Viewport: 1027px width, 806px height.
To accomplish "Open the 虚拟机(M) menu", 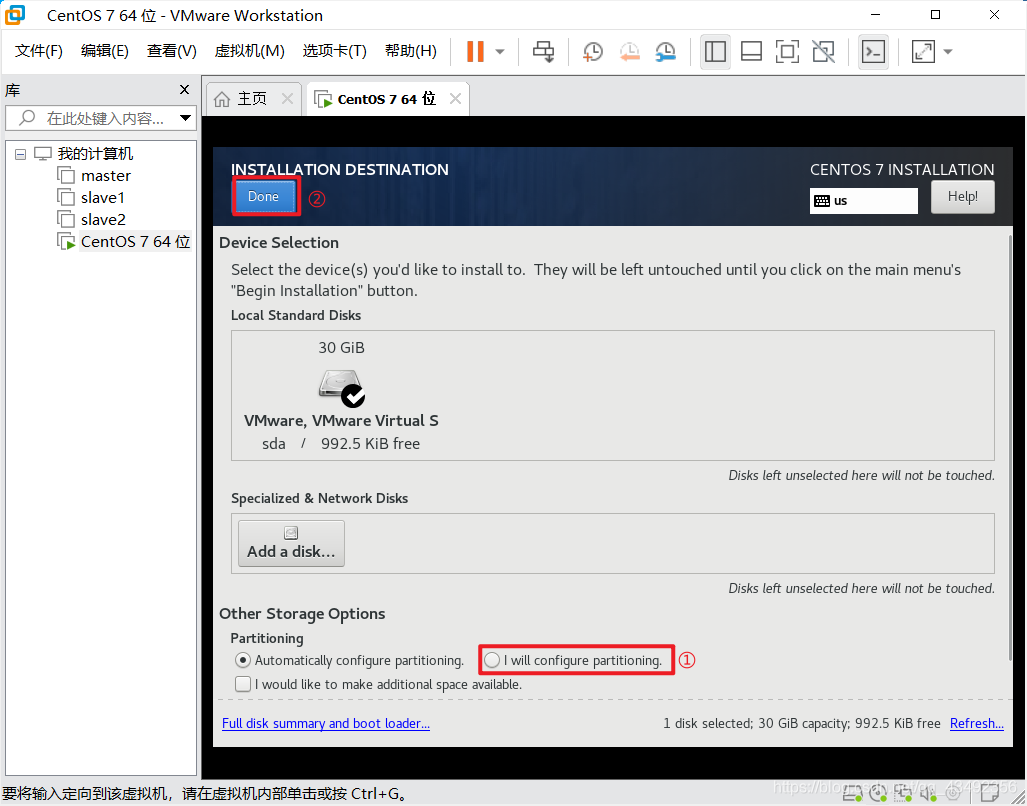I will (x=250, y=51).
